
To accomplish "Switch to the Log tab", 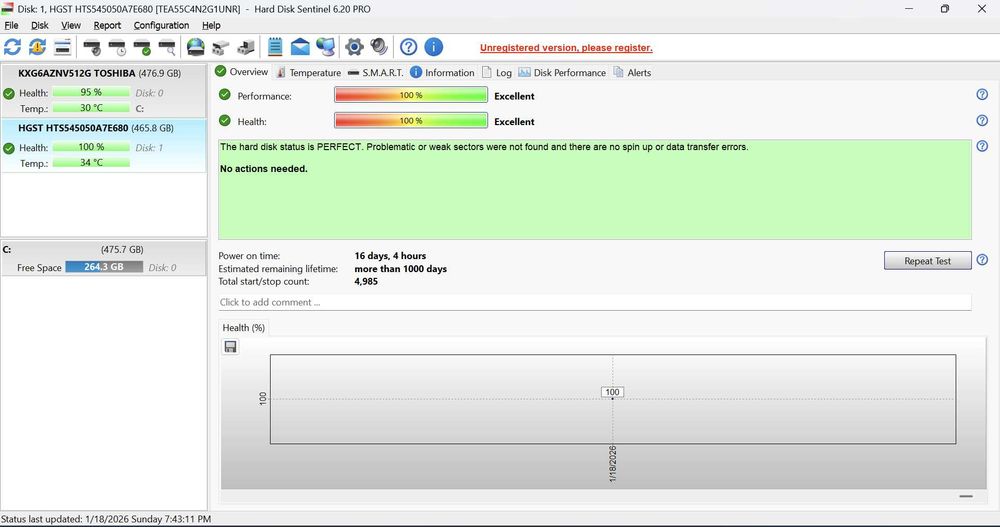I will click(497, 73).
